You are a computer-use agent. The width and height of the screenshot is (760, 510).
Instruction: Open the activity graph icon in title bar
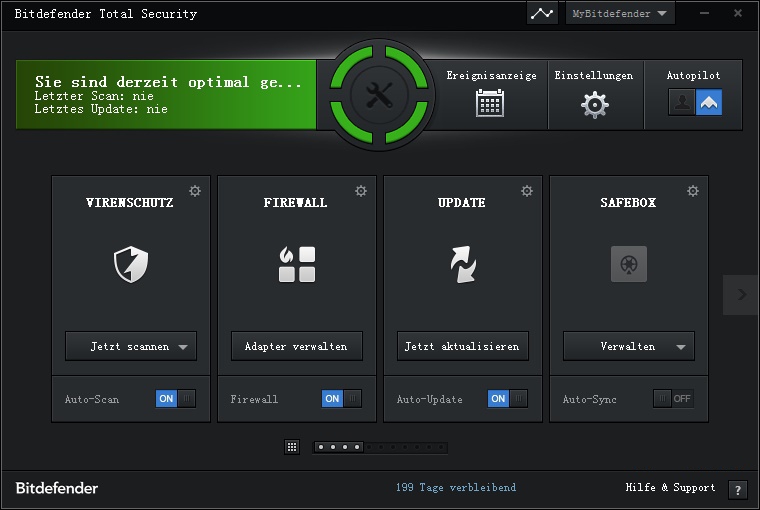pyautogui.click(x=541, y=14)
